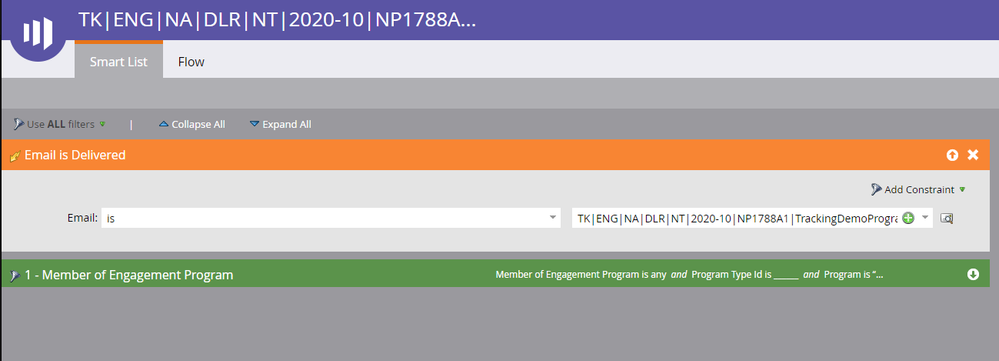The height and width of the screenshot is (361, 999).
Task: Remove the Email is Delivered trigger
Action: tap(973, 155)
